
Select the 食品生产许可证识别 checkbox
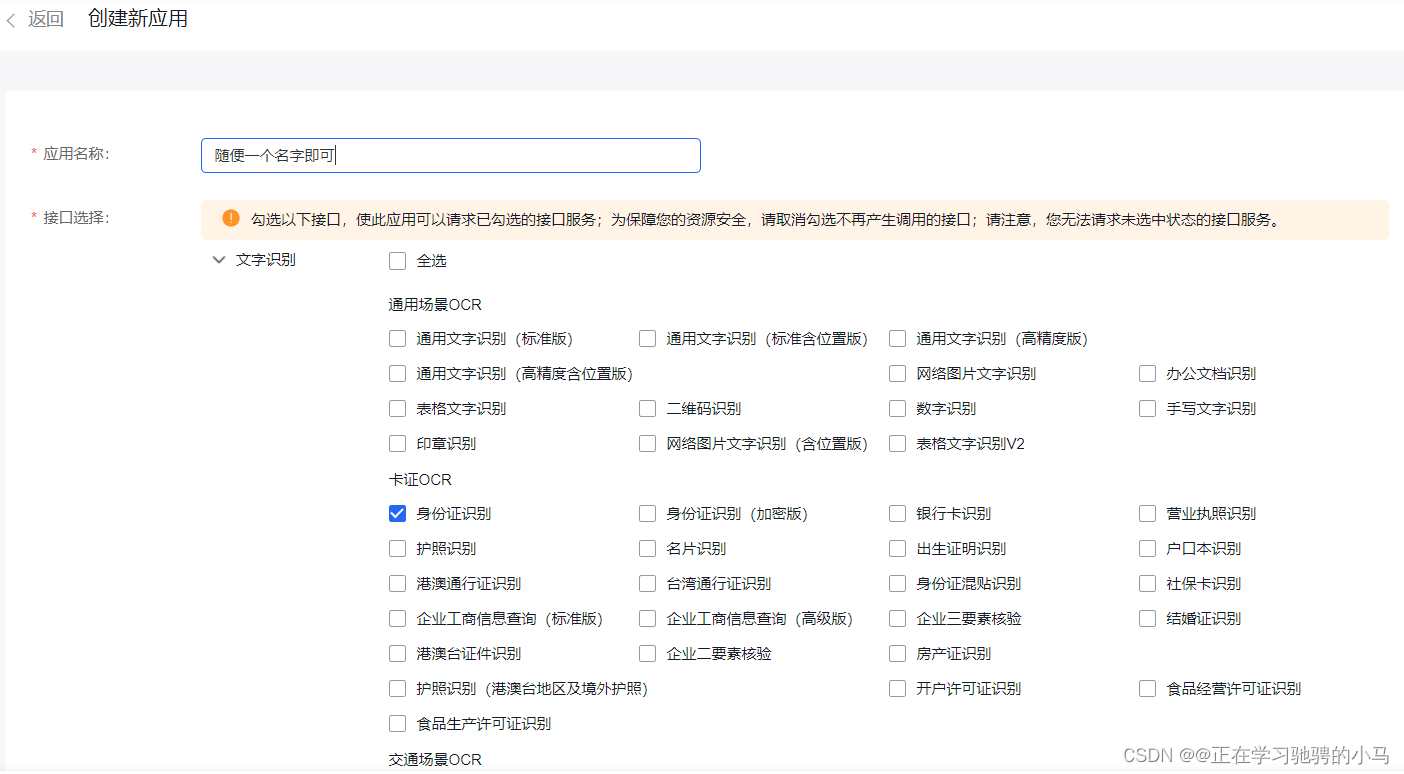click(x=397, y=724)
